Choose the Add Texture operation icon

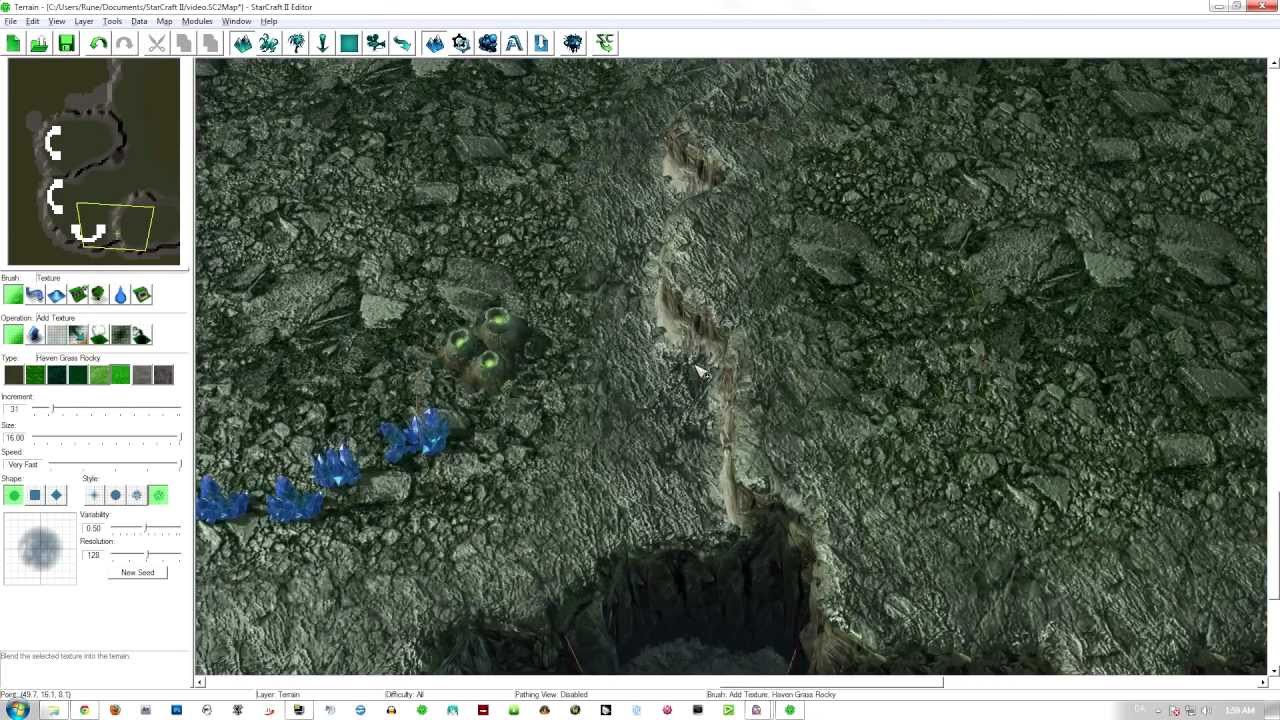point(13,335)
